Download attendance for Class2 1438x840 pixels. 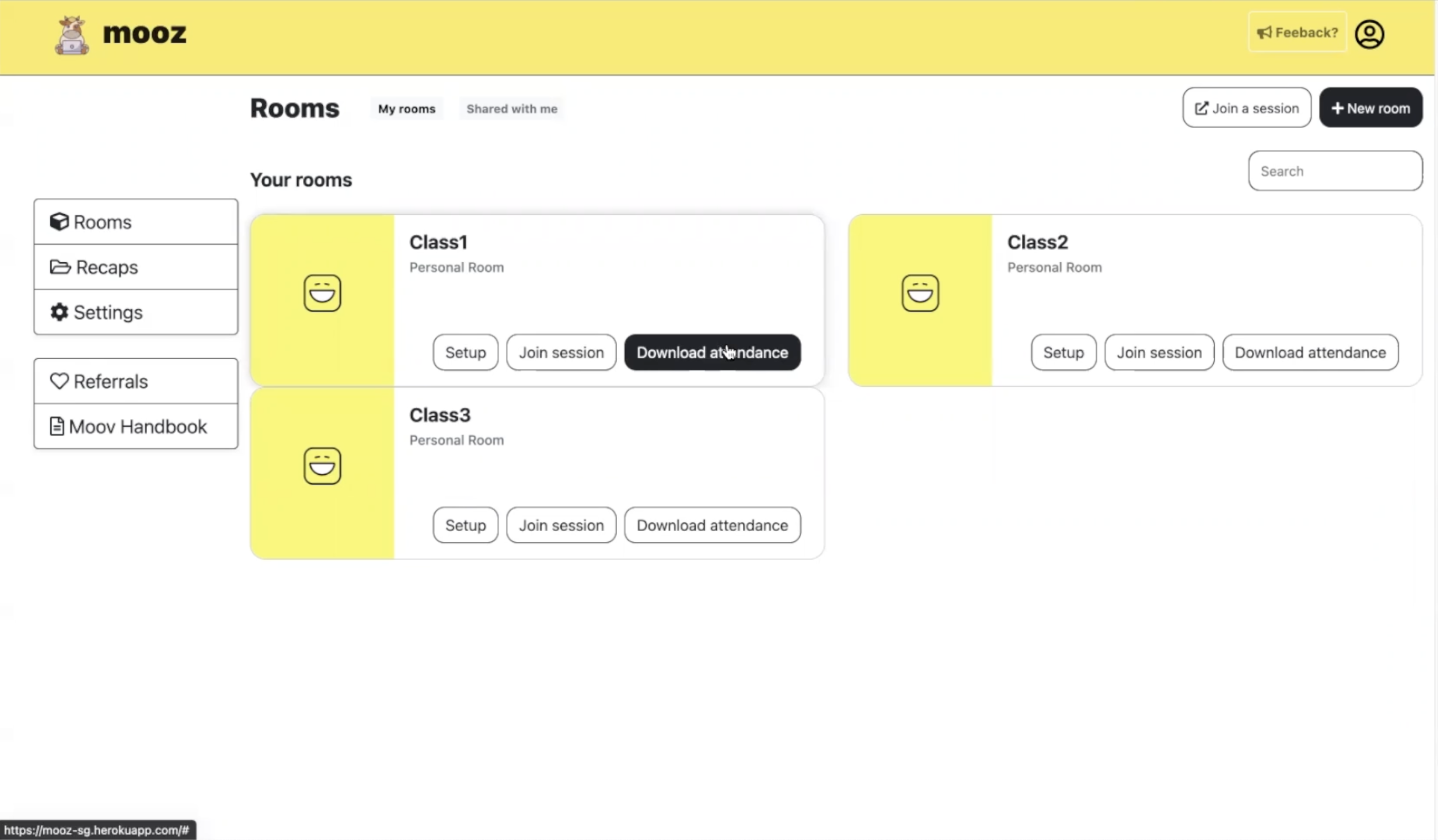coord(1310,352)
